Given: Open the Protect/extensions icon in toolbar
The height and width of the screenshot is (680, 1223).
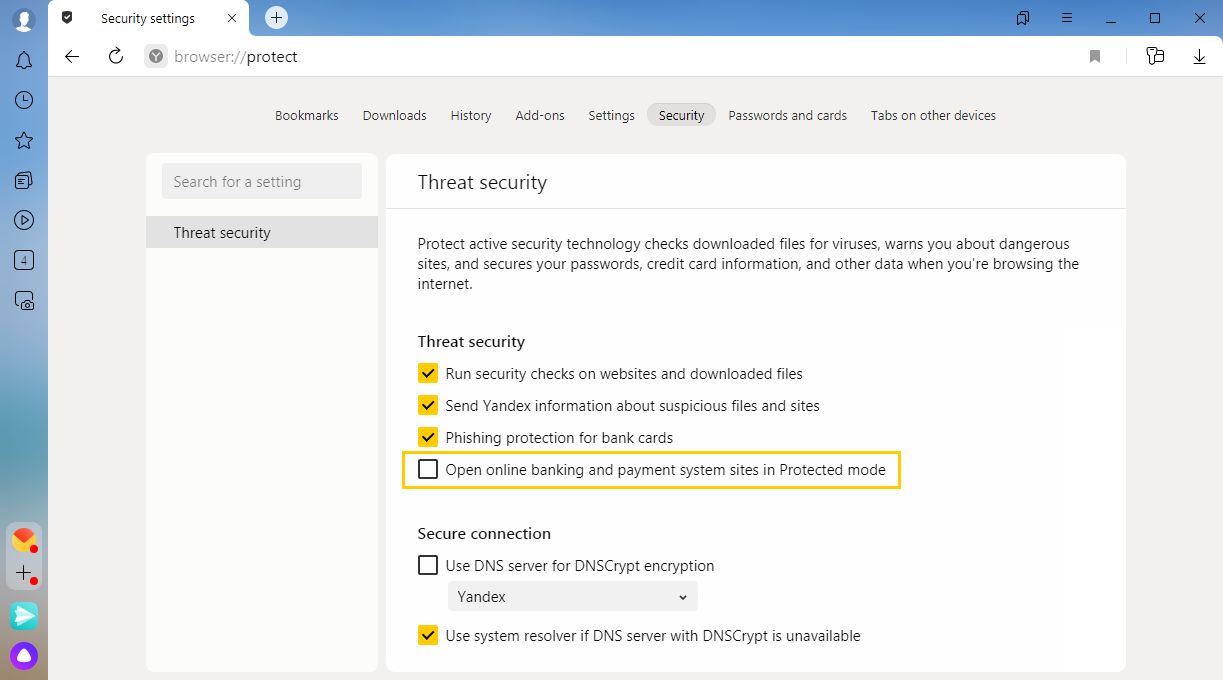Looking at the screenshot, I should (x=1155, y=57).
